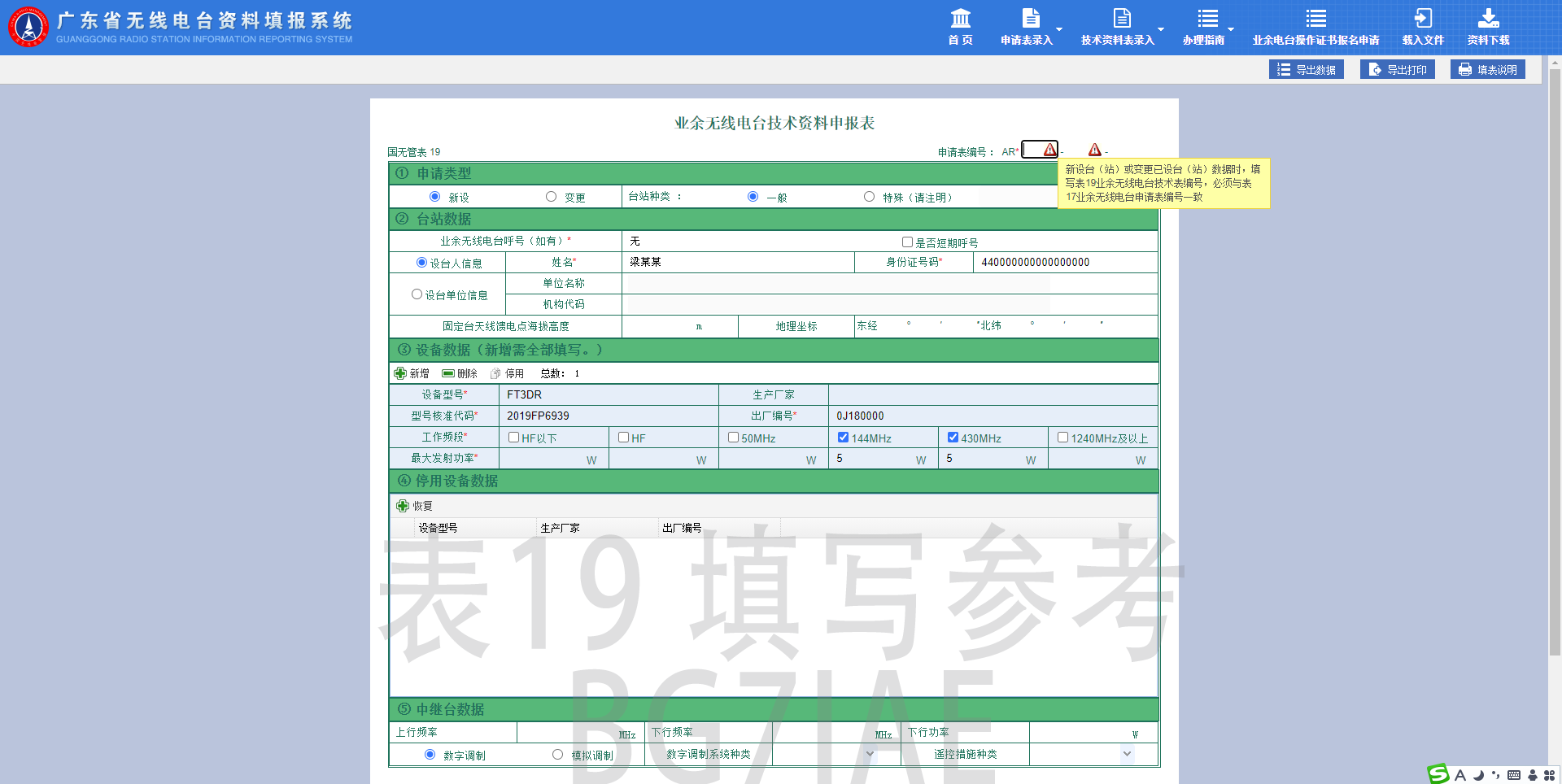
Task: Uncheck the 144MHz band checkbox
Action: (x=843, y=438)
